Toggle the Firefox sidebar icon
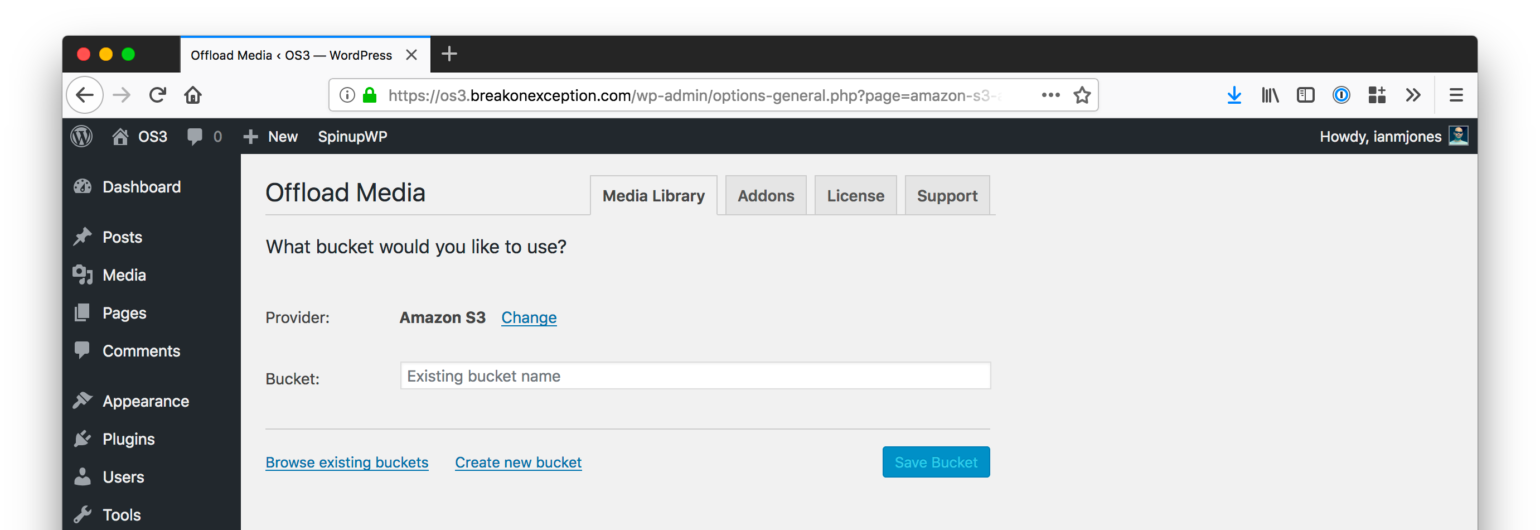This screenshot has width=1540, height=530. click(x=1305, y=95)
